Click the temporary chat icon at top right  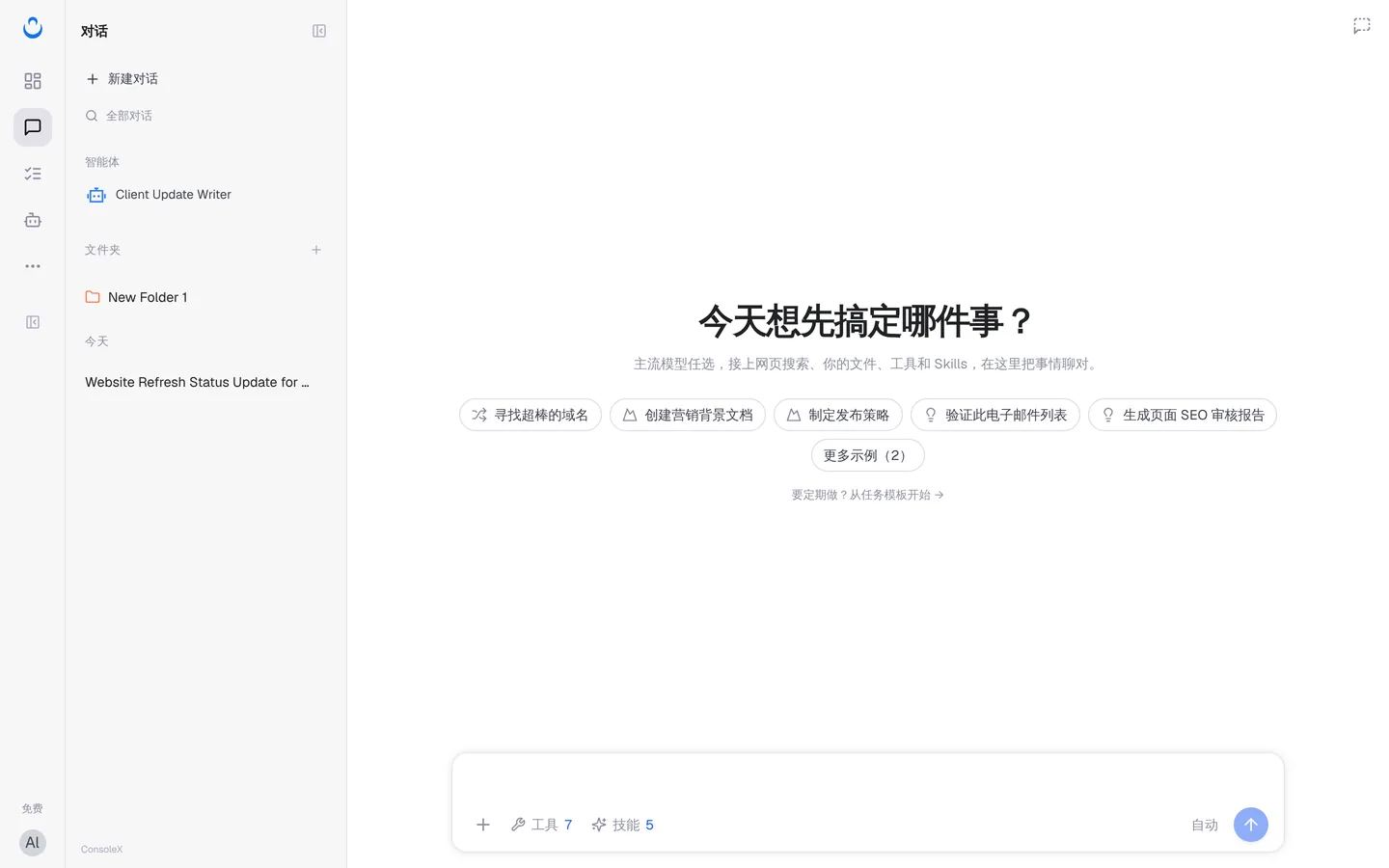(x=1362, y=26)
